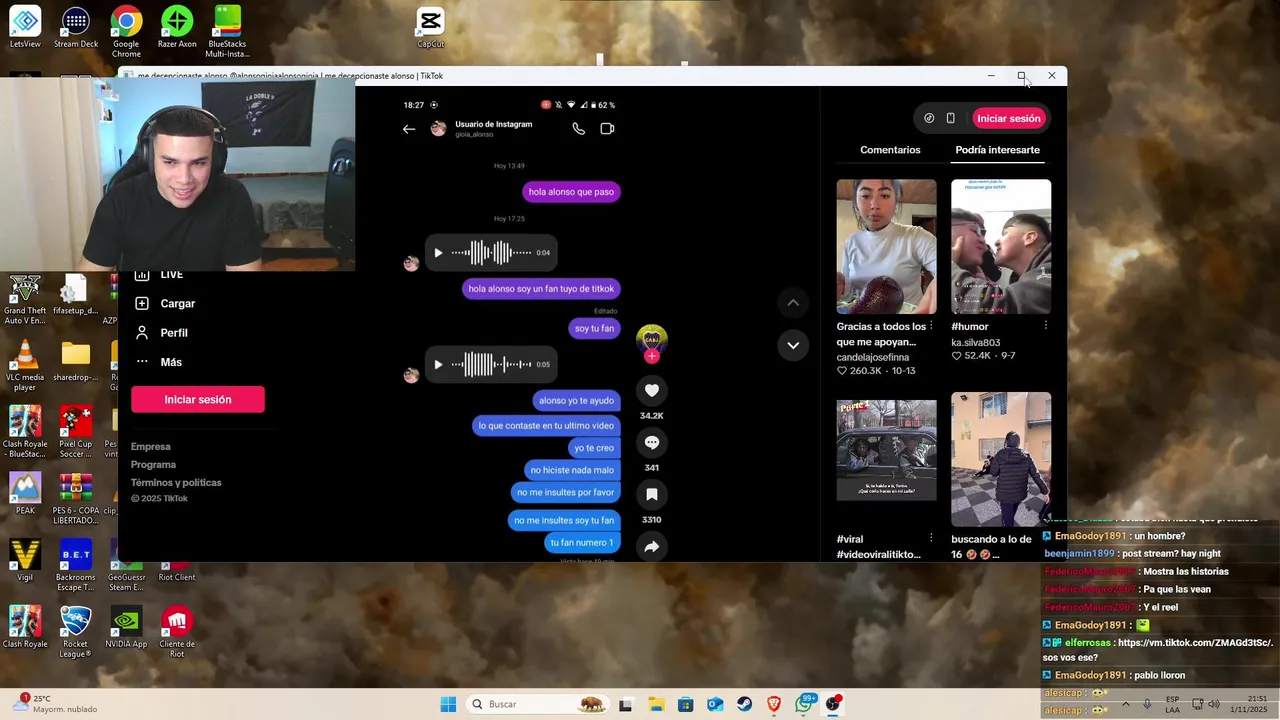Open the Vigil desktop shortcut
The height and width of the screenshot is (720, 1280).
point(25,562)
